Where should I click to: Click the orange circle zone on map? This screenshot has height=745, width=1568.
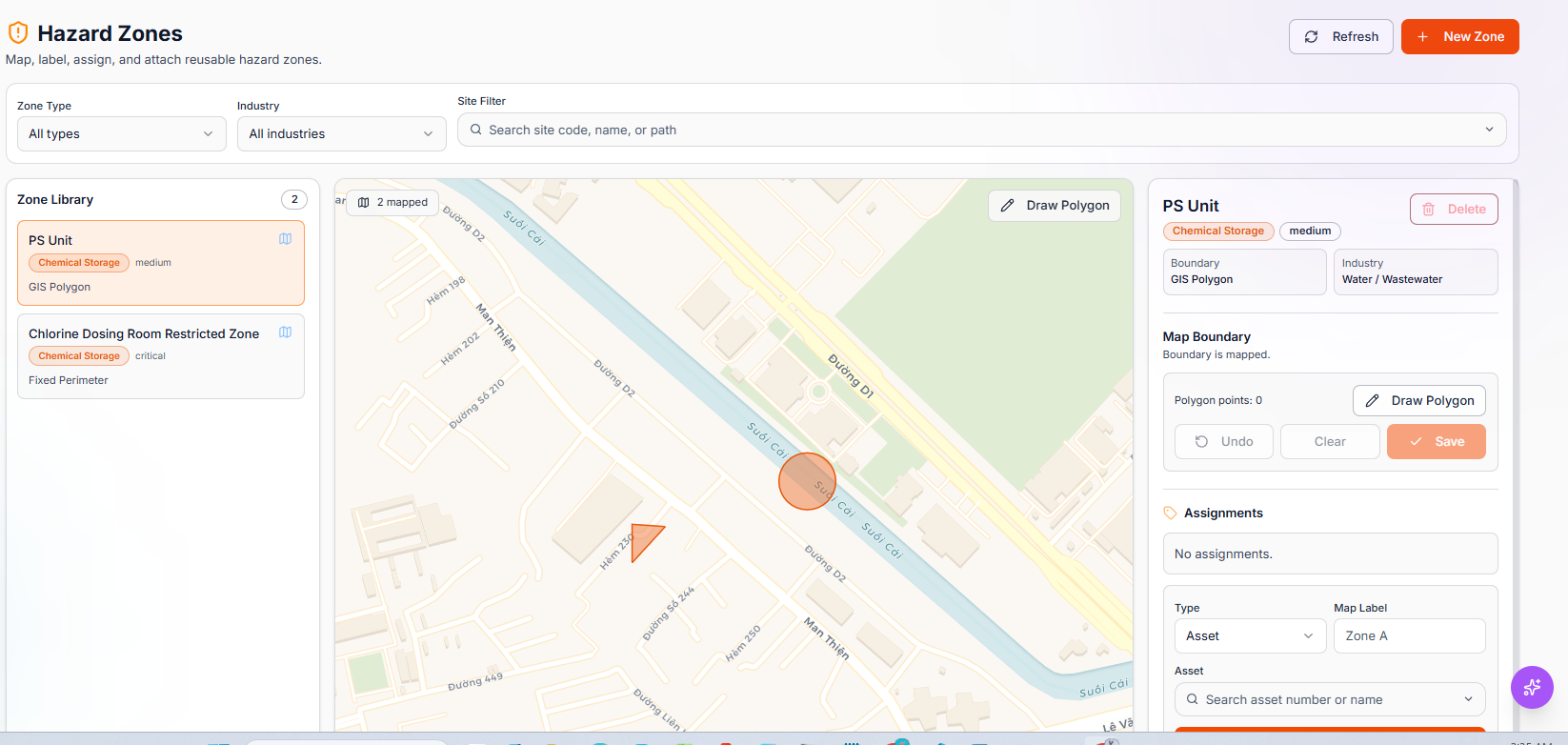(807, 481)
